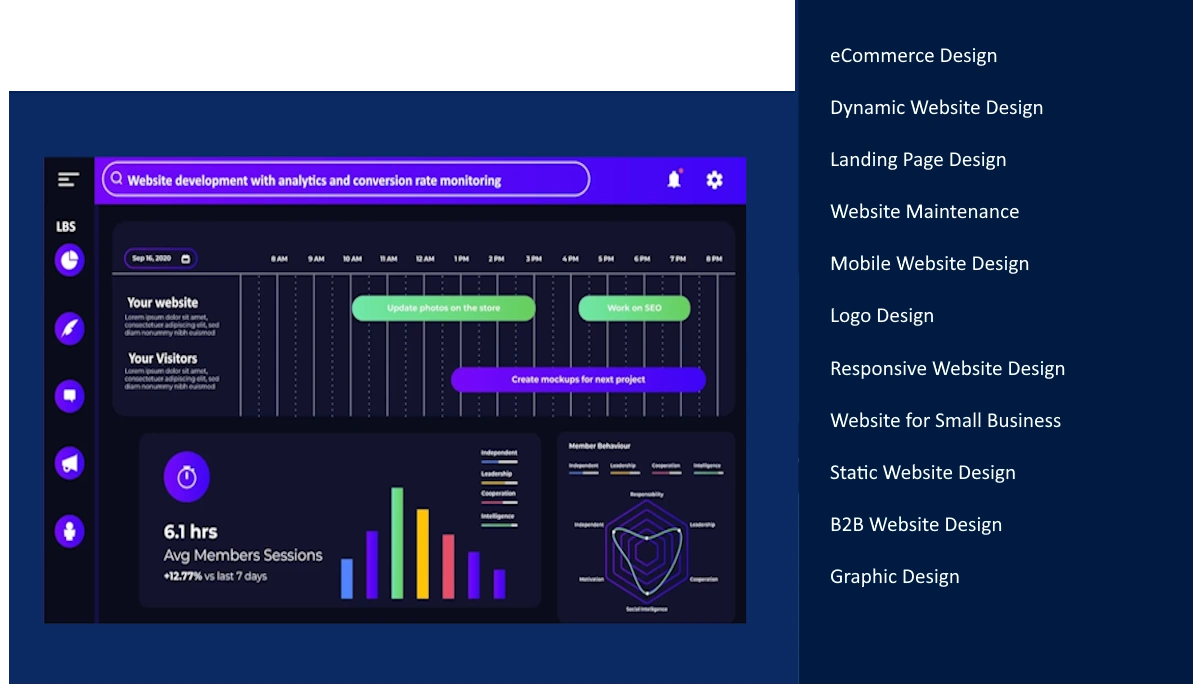The height and width of the screenshot is (686, 1200).
Task: Open the hamburger menu icon
Action: (68, 180)
